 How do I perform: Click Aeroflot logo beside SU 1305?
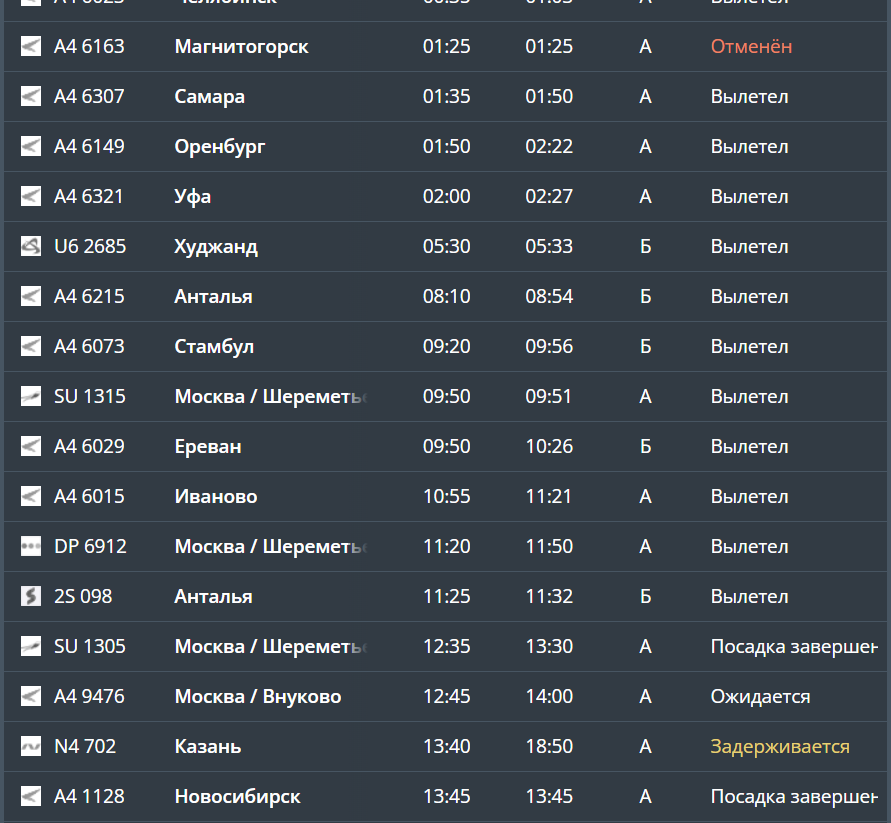(x=31, y=646)
